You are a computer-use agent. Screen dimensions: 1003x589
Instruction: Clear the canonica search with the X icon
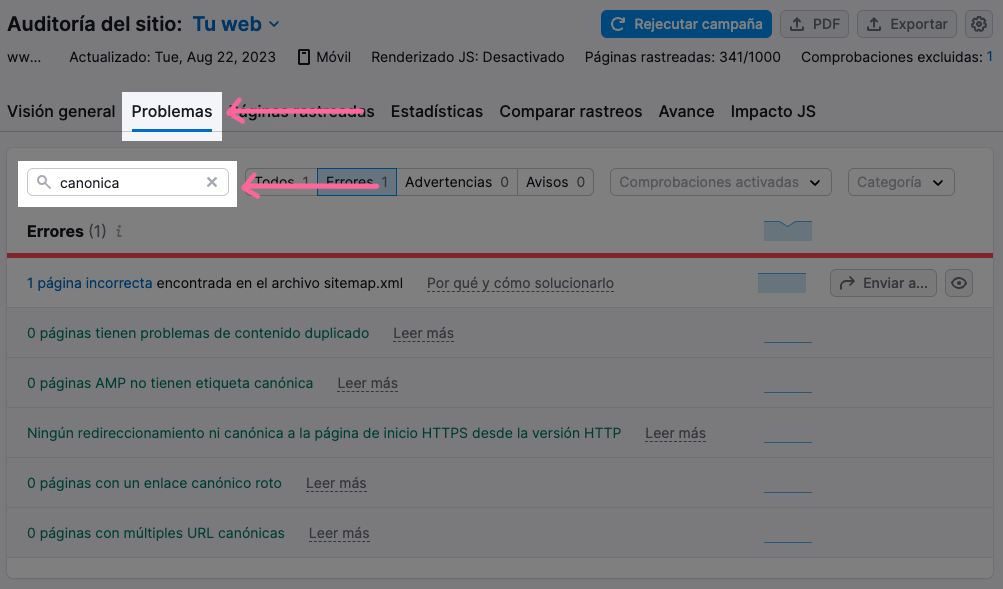[x=211, y=182]
